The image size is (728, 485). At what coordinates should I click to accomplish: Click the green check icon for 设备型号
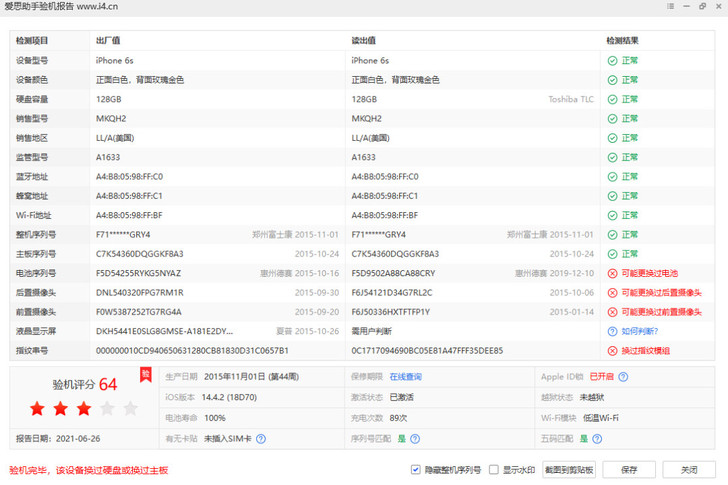(x=612, y=61)
